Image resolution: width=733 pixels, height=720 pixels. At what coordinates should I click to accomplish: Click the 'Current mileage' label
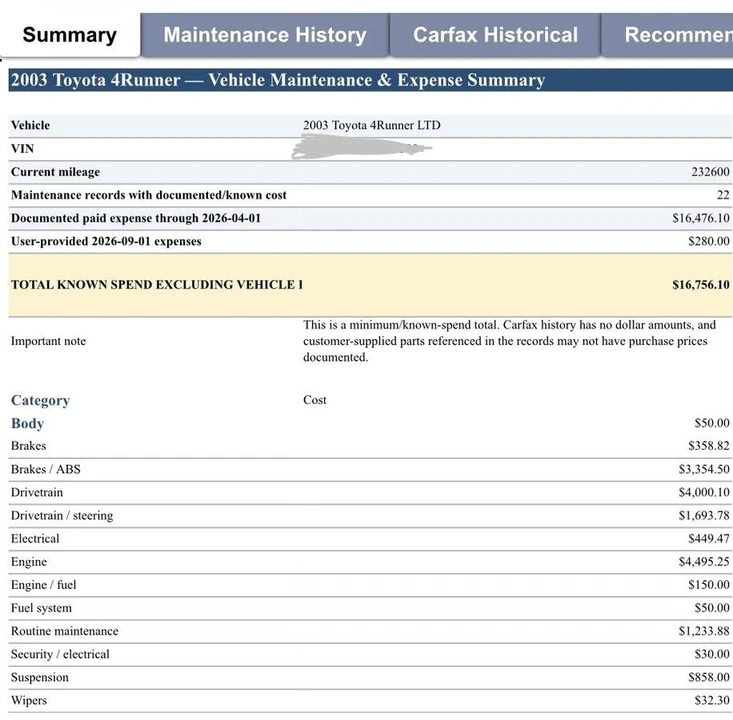(55, 172)
